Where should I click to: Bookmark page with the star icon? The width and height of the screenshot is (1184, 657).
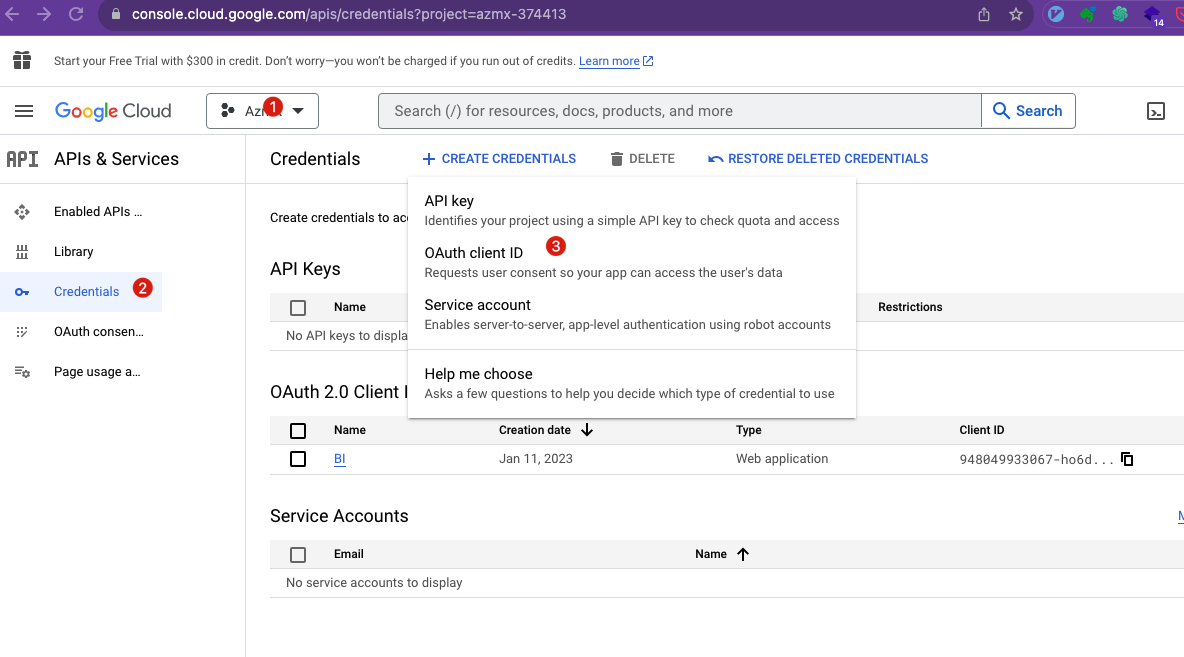[x=1016, y=14]
